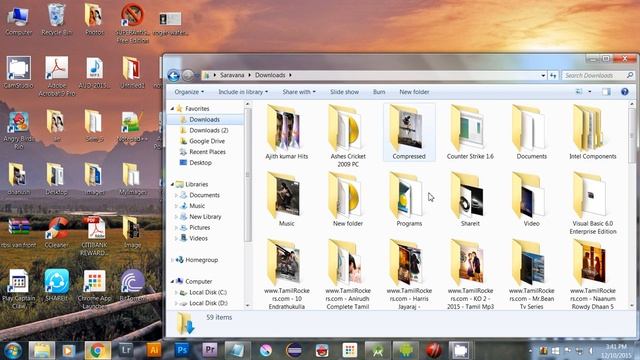
Task: Select the Video folder in Downloads
Action: (531, 200)
